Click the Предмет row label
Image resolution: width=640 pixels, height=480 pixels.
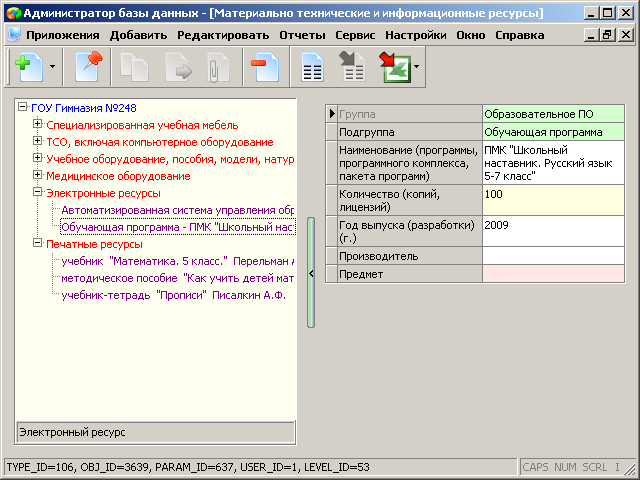pyautogui.click(x=410, y=274)
